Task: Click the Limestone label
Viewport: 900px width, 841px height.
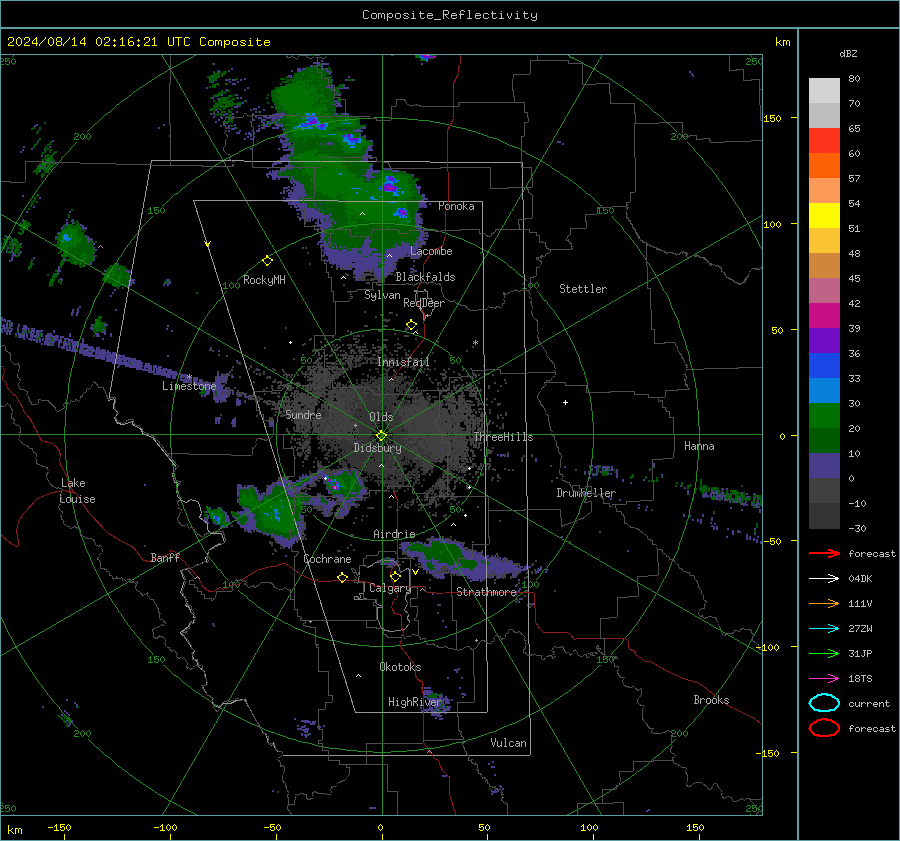Action: [x=189, y=386]
